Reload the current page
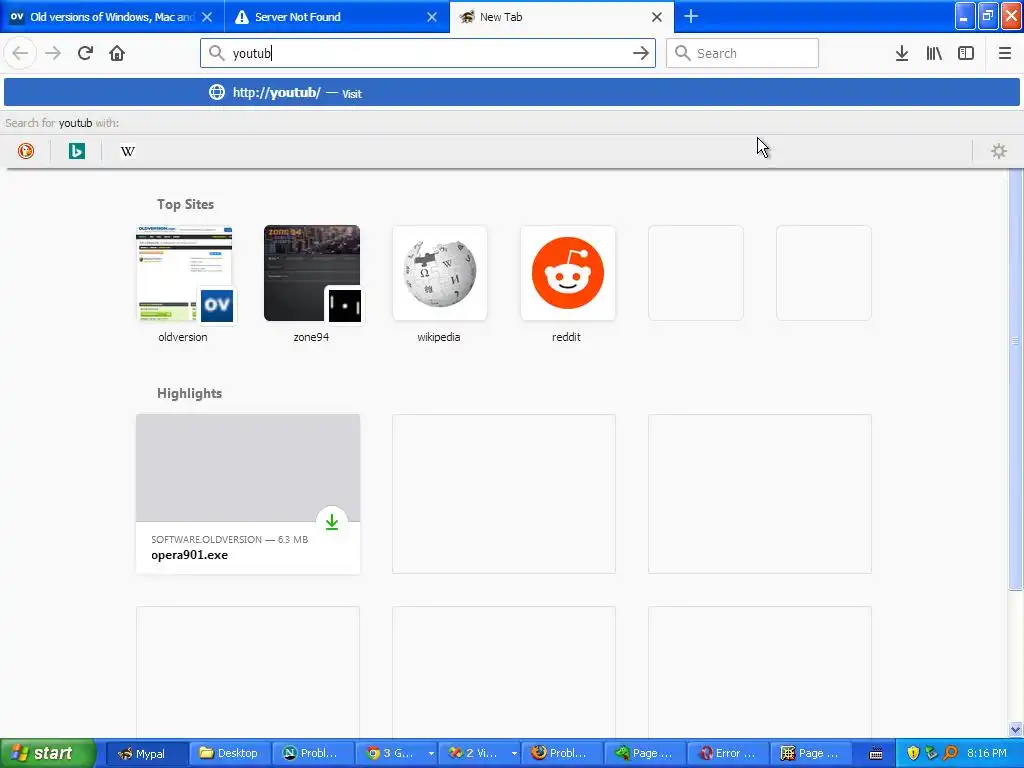1024x768 pixels. (x=85, y=53)
